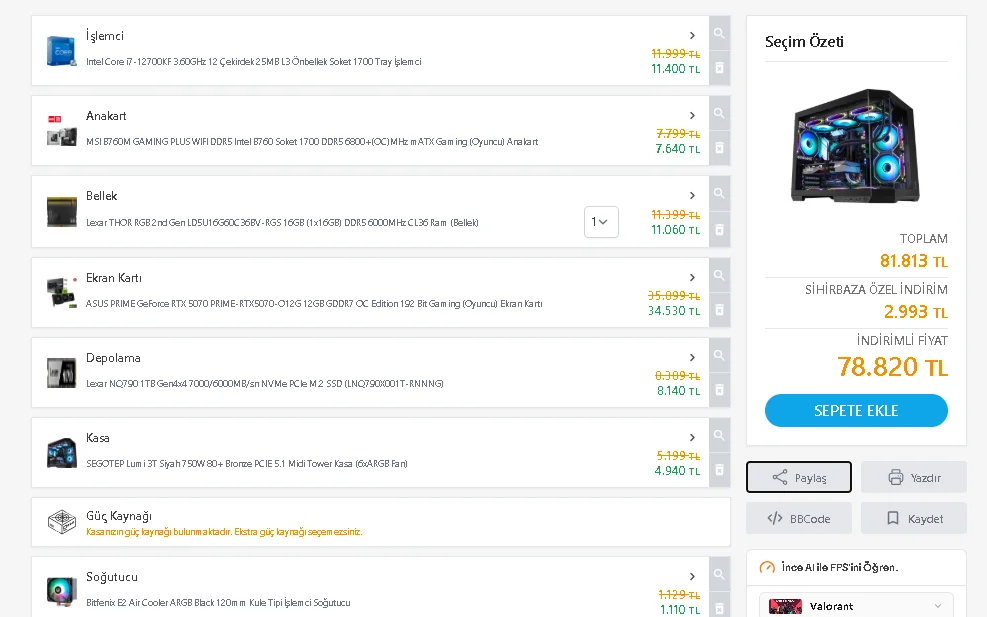Expand the Ekran Kartı row chevron

click(x=692, y=277)
